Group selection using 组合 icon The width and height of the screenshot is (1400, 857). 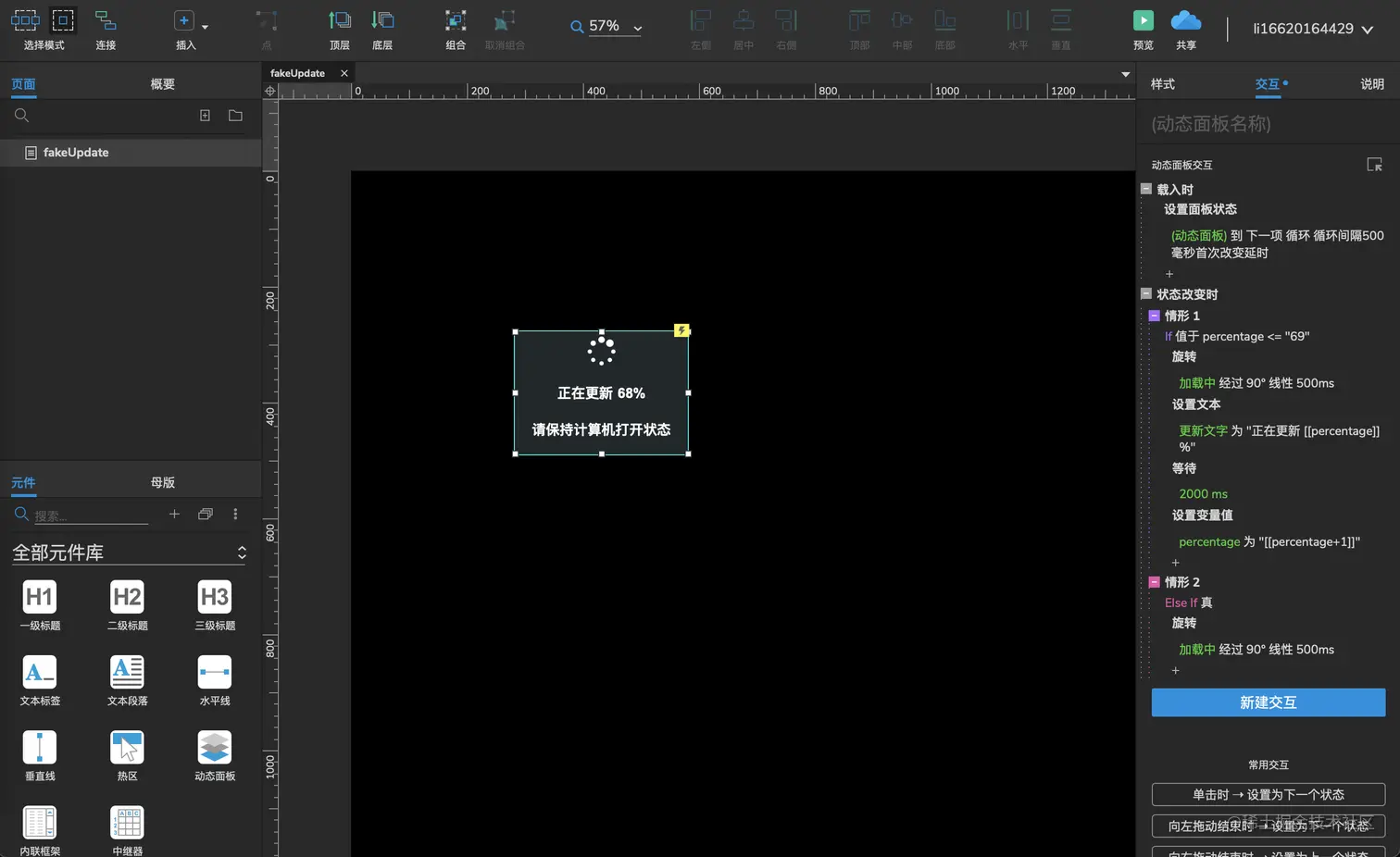point(456,20)
